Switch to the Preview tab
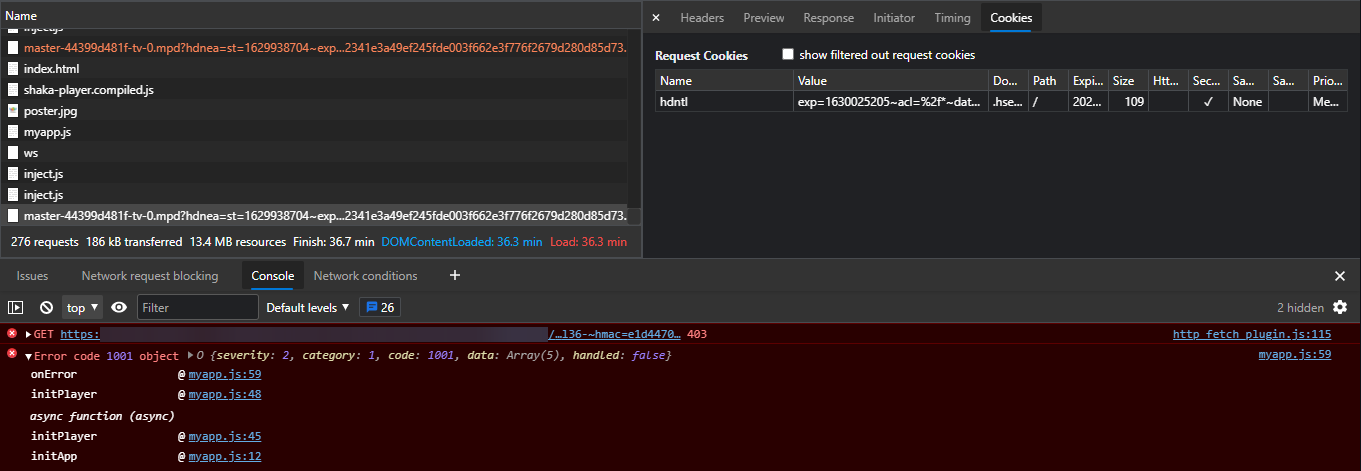Viewport: 1361px width, 471px height. [x=764, y=18]
